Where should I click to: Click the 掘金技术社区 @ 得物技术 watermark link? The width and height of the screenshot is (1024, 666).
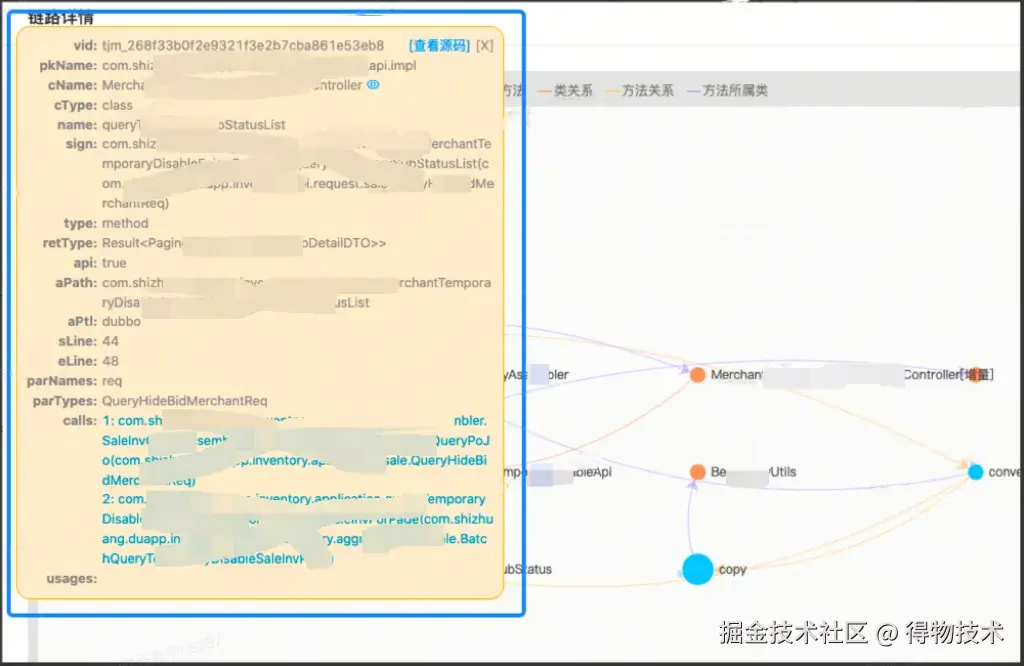pyautogui.click(x=860, y=634)
